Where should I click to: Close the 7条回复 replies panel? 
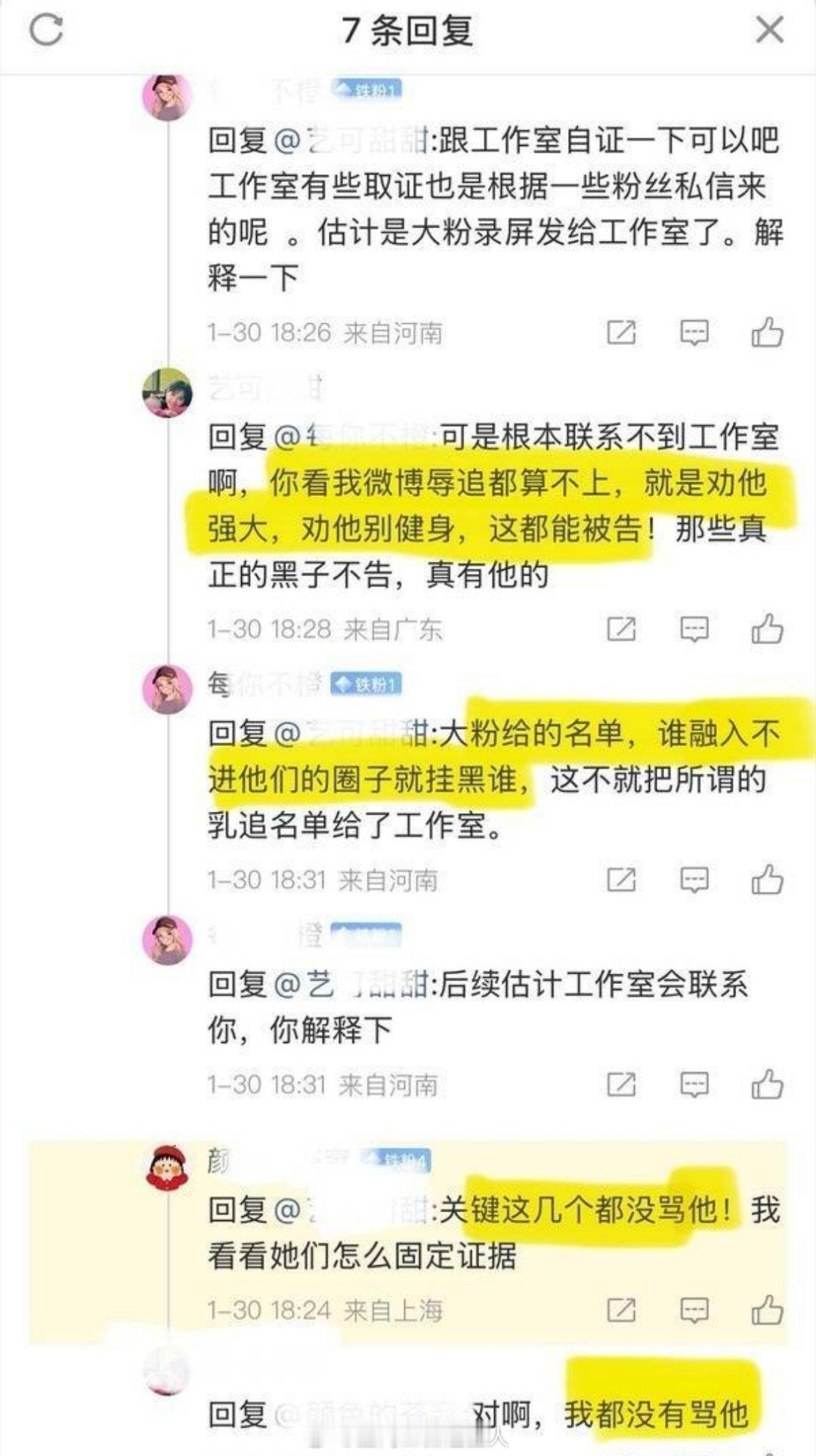point(770,30)
